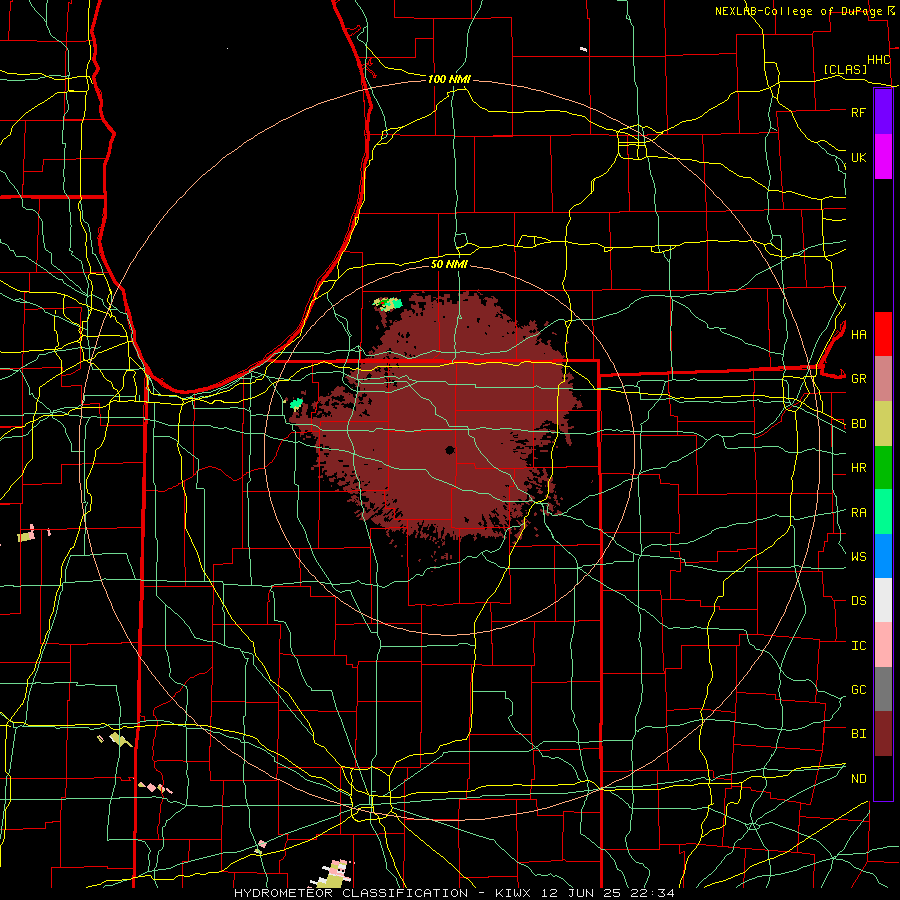Viewport: 900px width, 900px height.
Task: Click the 'HHC' product code text
Action: (878, 60)
